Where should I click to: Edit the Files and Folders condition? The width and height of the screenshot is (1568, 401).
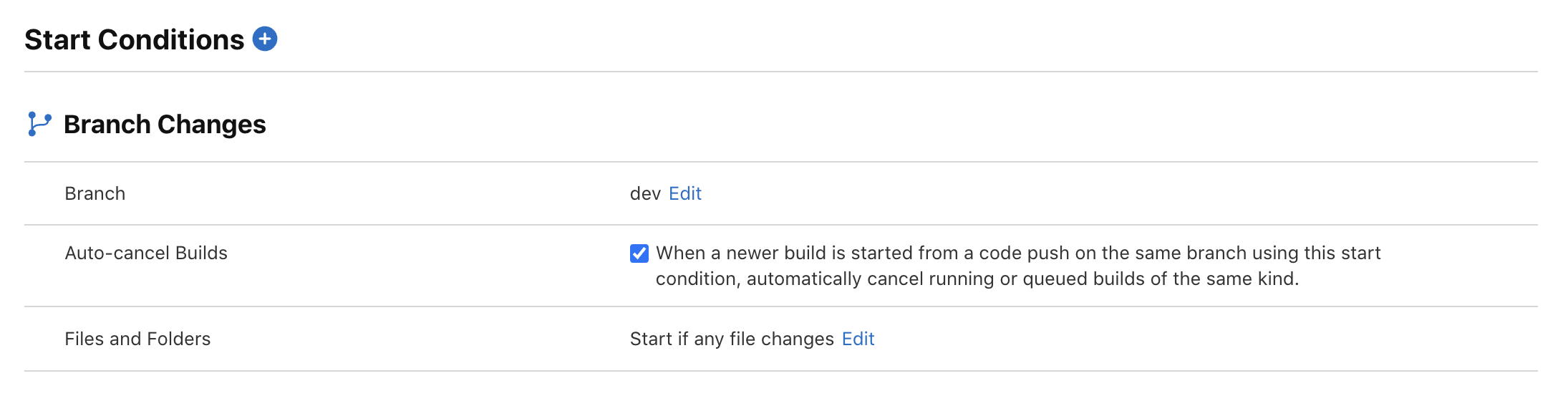[x=858, y=339]
